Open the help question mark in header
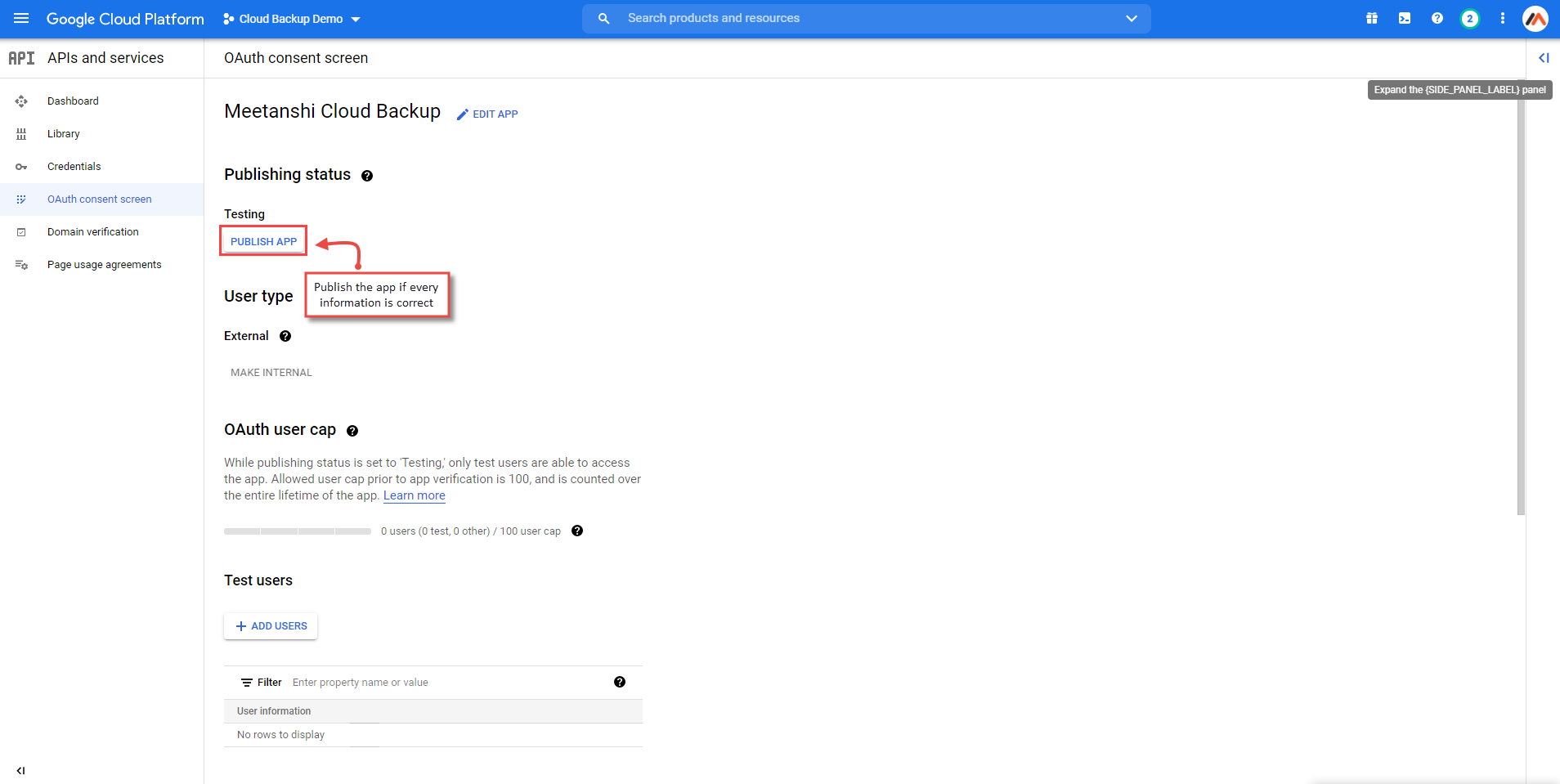 click(x=1437, y=18)
